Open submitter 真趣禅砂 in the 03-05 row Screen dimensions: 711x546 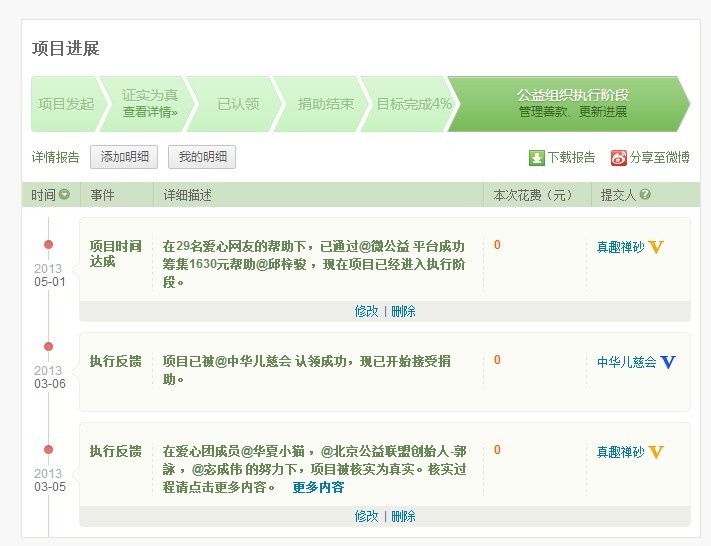click(x=620, y=452)
